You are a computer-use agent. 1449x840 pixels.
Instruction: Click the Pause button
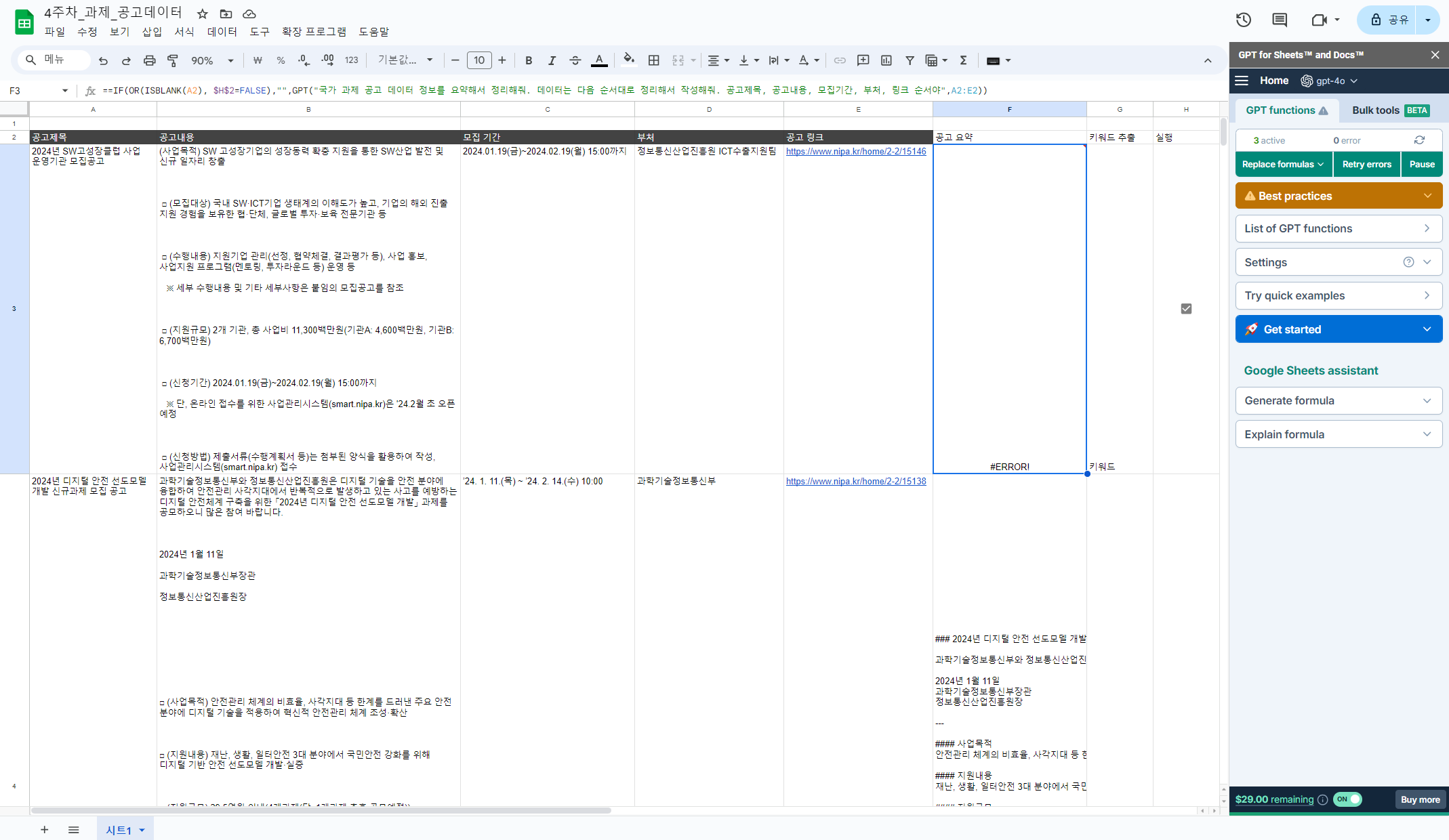coord(1422,164)
